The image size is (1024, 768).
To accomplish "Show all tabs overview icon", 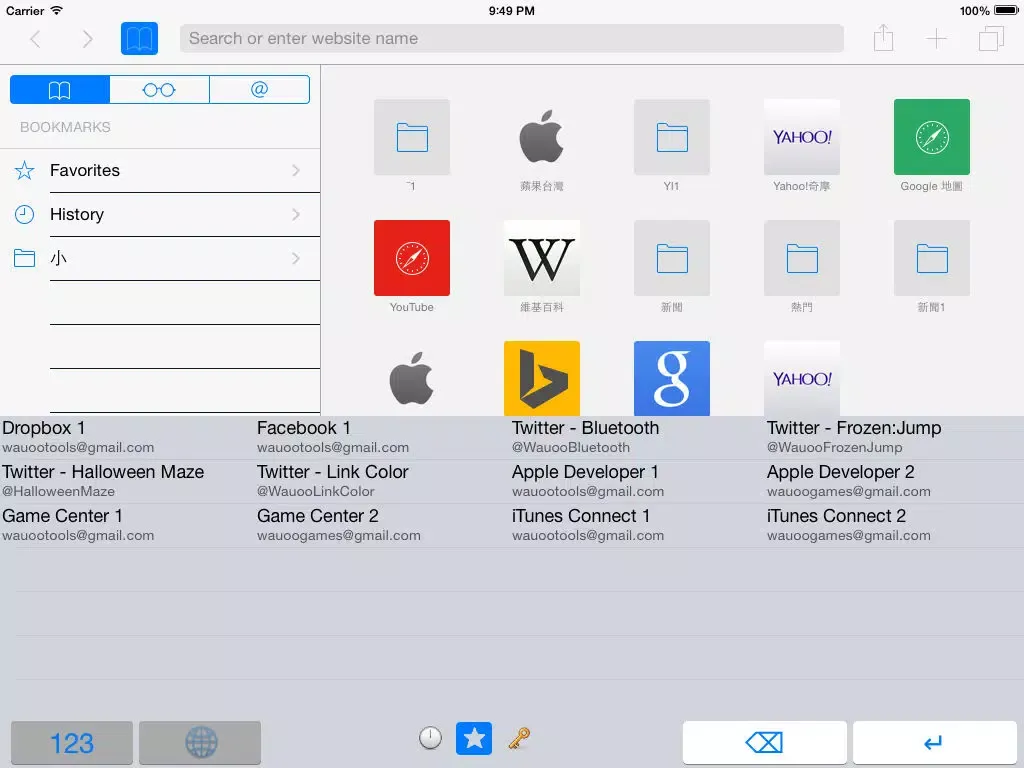I will point(991,39).
